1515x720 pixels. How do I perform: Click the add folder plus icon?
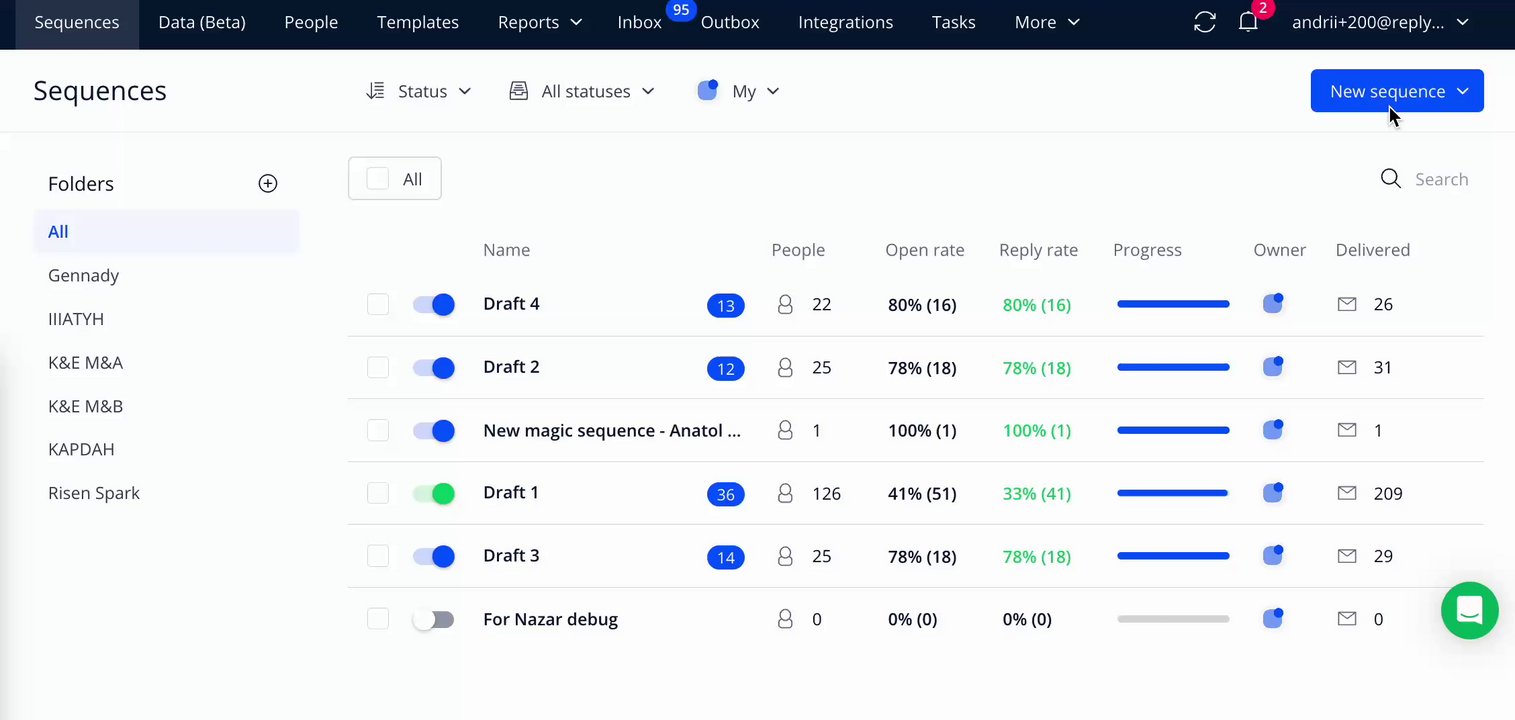268,183
